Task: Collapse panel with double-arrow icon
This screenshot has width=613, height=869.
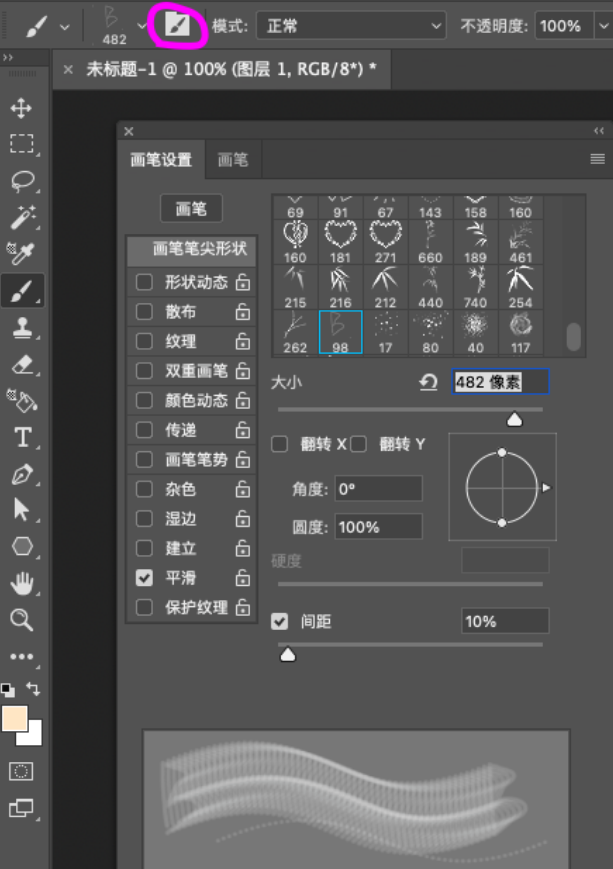Action: point(599,131)
